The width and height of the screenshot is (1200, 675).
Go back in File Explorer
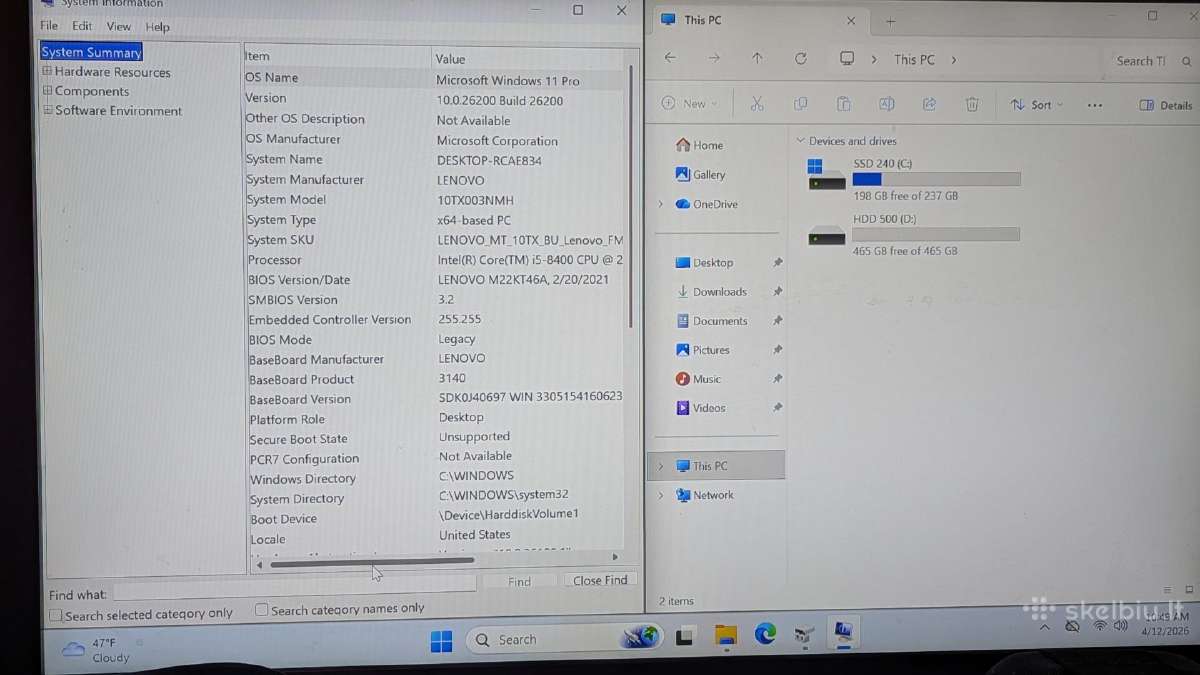[670, 58]
